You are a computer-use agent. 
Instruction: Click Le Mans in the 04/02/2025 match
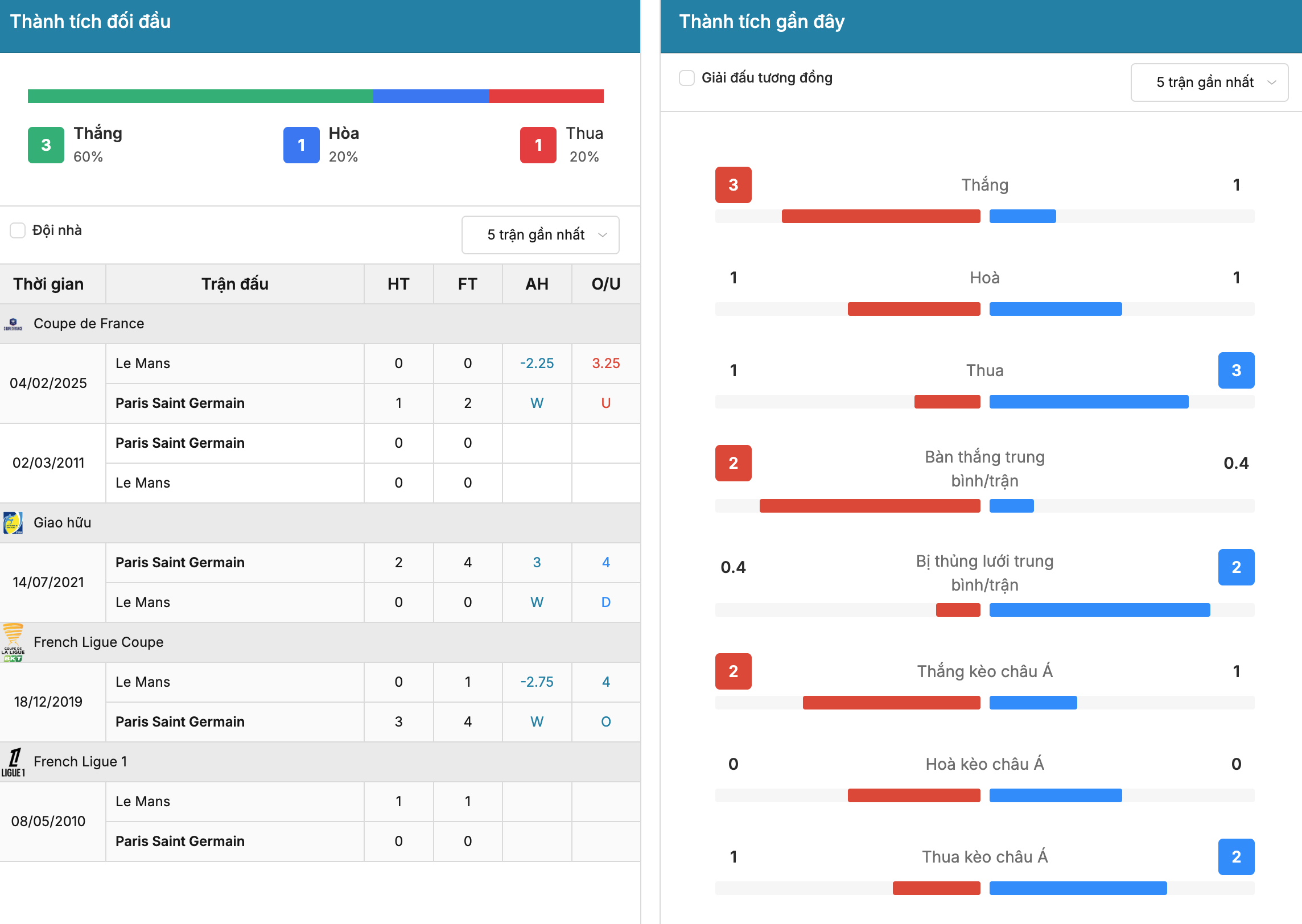click(x=143, y=363)
